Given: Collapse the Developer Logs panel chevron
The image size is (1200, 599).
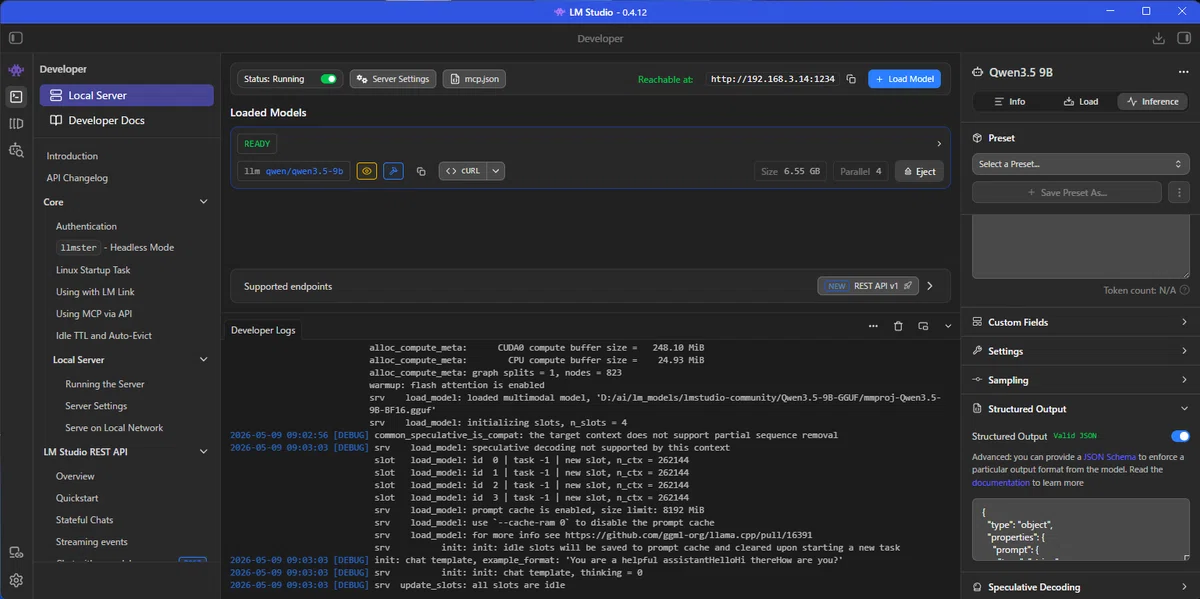Looking at the screenshot, I should [947, 326].
